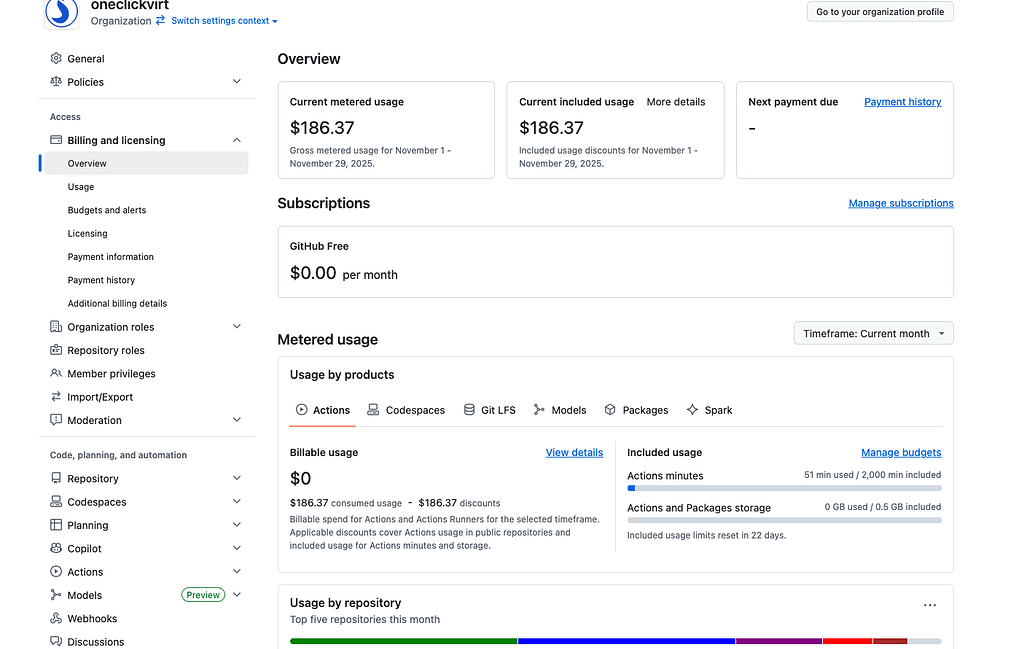Click the oneclickvirt organization avatar
This screenshot has width=1035, height=649.
pyautogui.click(x=61, y=13)
